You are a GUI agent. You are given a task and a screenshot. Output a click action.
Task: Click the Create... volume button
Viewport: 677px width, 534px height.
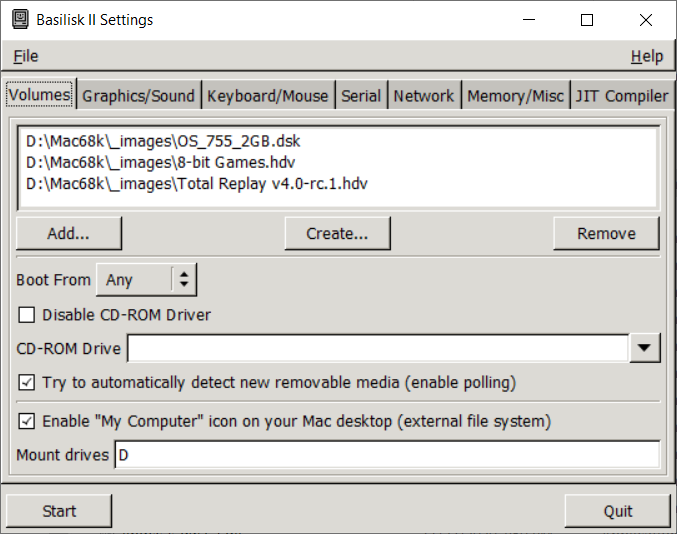click(337, 234)
